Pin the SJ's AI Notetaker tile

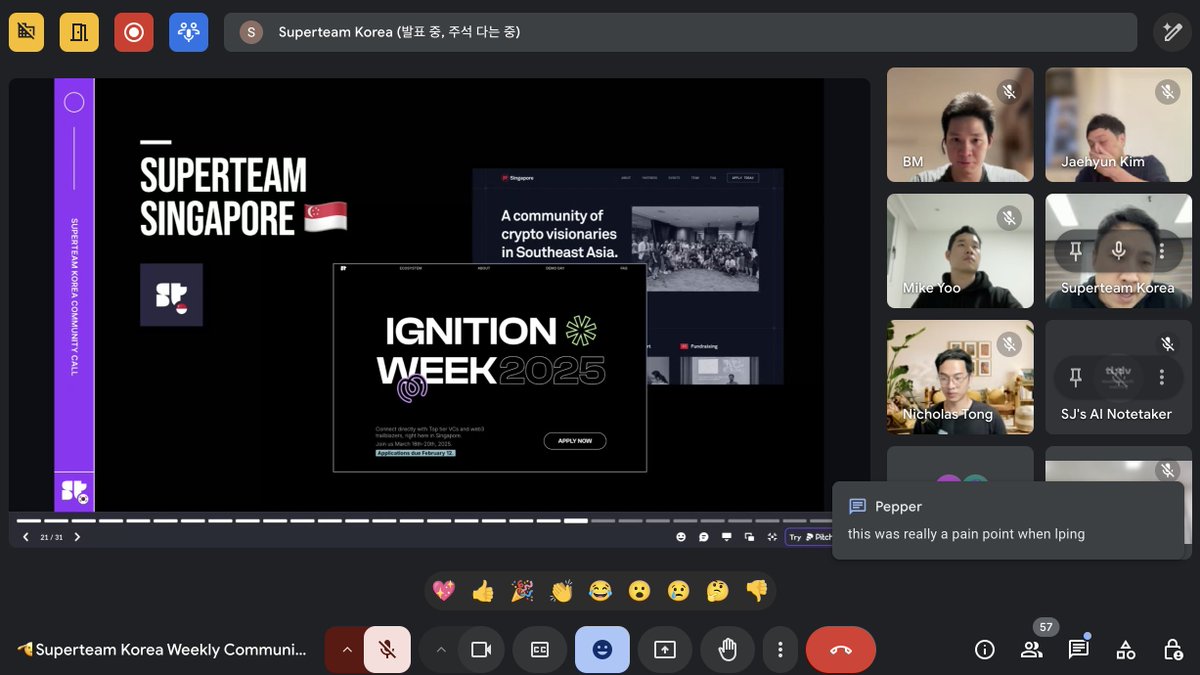click(x=1076, y=377)
